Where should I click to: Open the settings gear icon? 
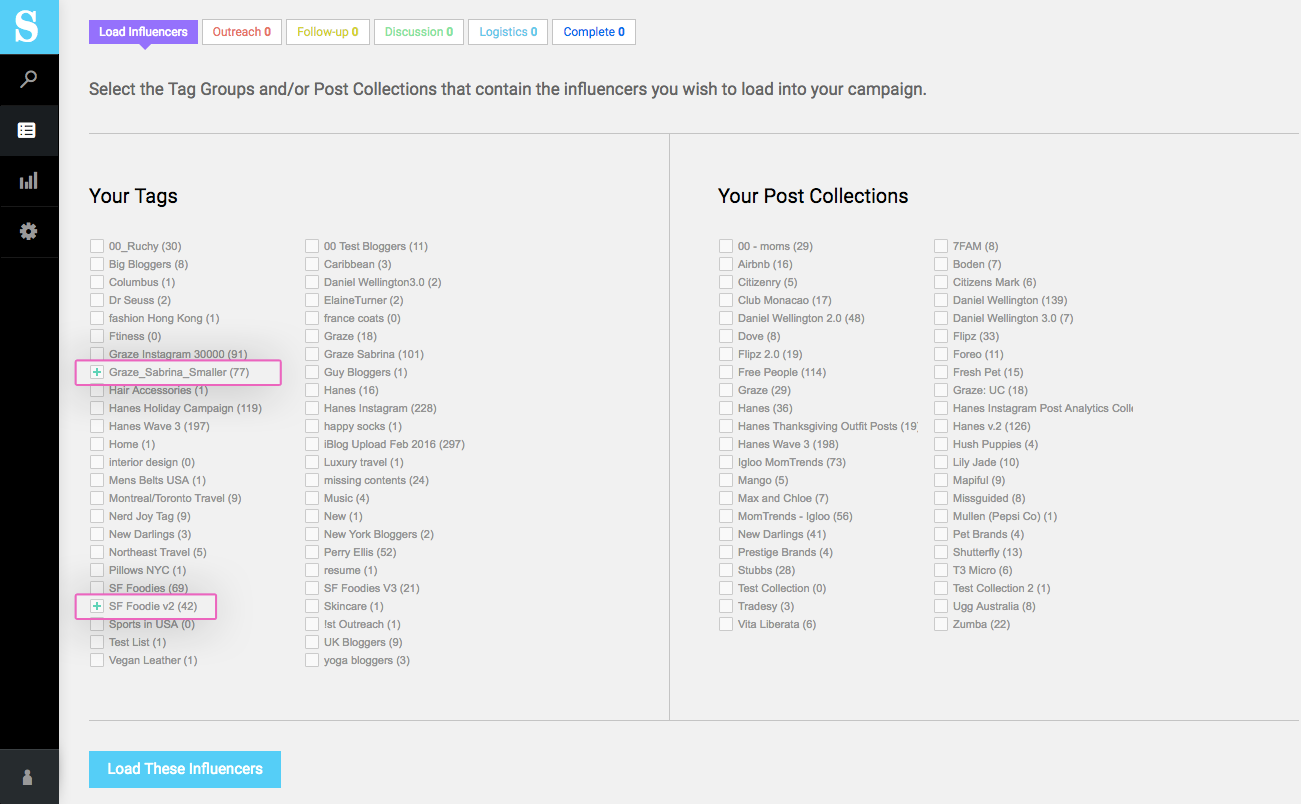pyautogui.click(x=28, y=232)
